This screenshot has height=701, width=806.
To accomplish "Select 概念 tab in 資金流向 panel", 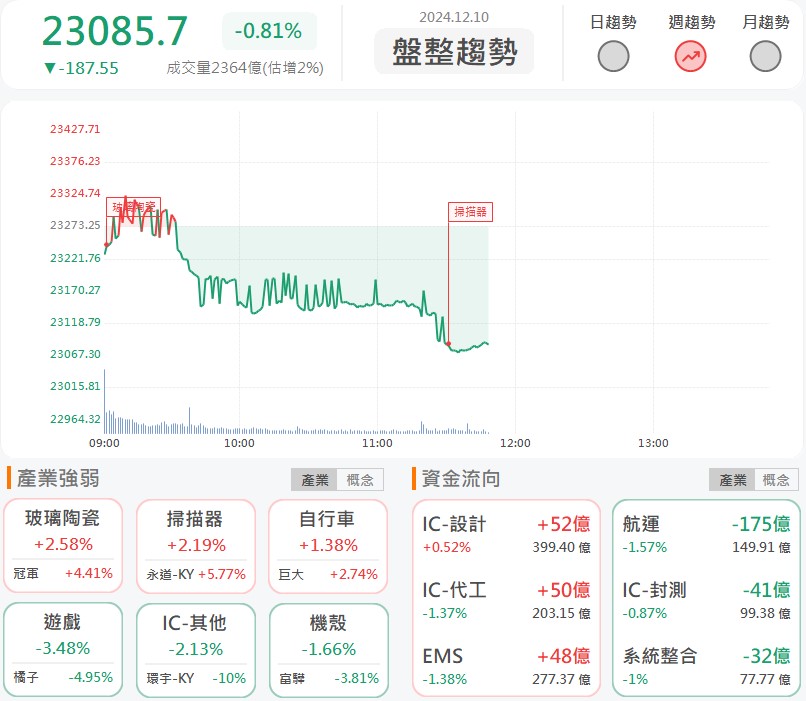I will 776,479.
